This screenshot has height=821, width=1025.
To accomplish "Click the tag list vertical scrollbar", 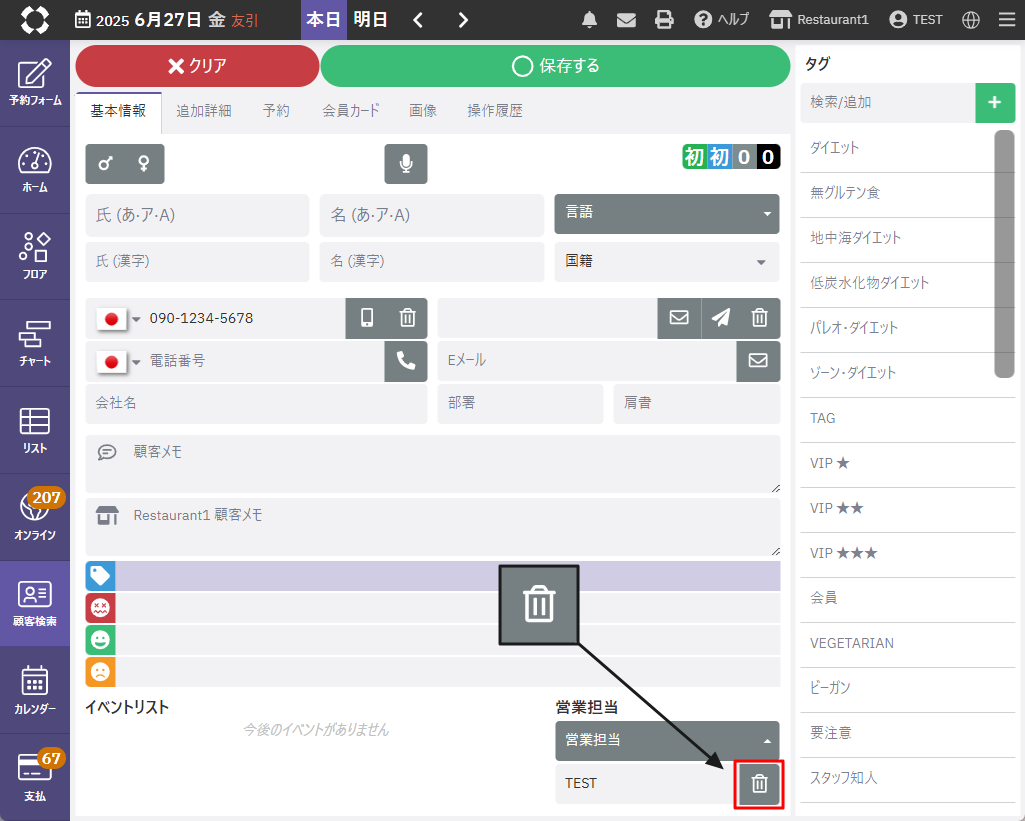I will pos(1004,255).
